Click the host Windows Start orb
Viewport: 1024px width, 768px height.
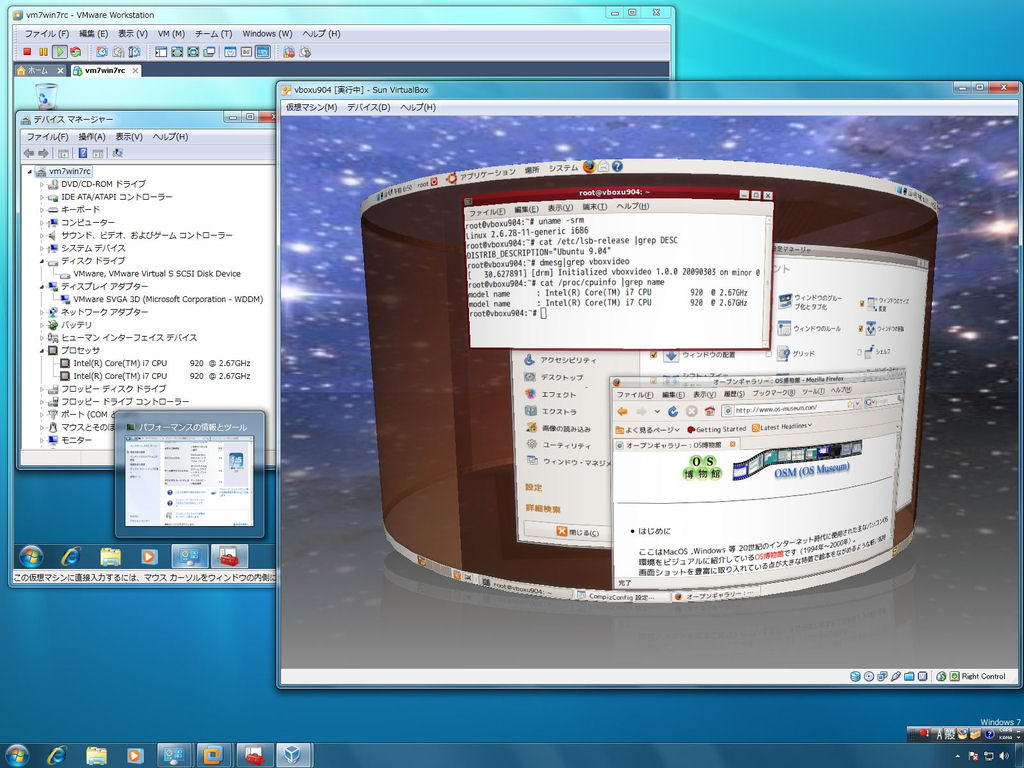click(17, 756)
